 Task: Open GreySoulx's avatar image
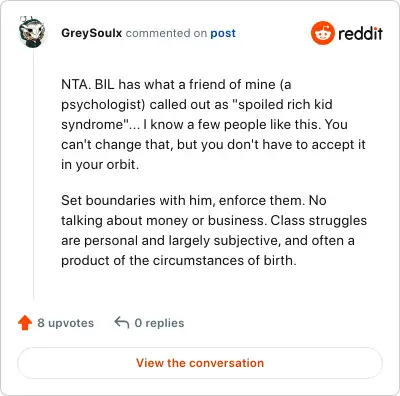pyautogui.click(x=32, y=32)
